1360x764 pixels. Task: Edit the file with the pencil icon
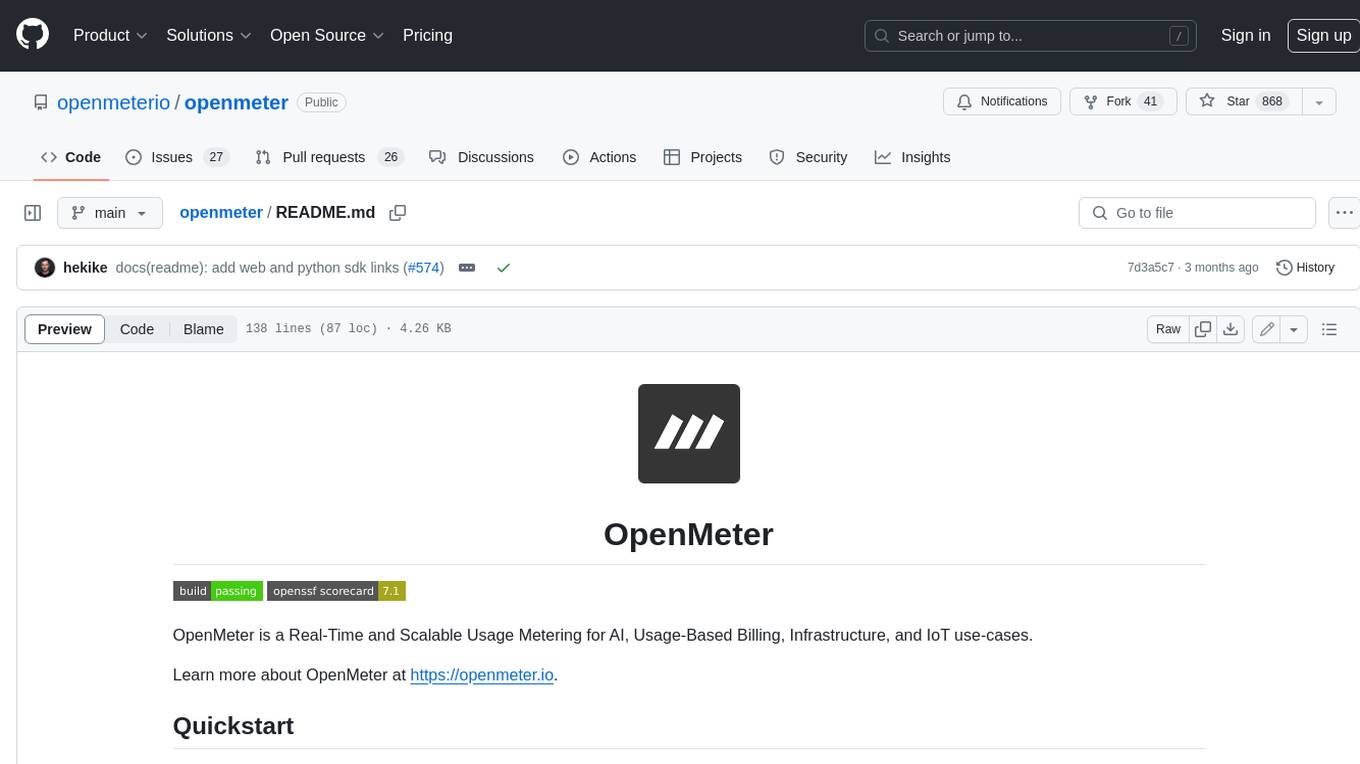[1267, 329]
